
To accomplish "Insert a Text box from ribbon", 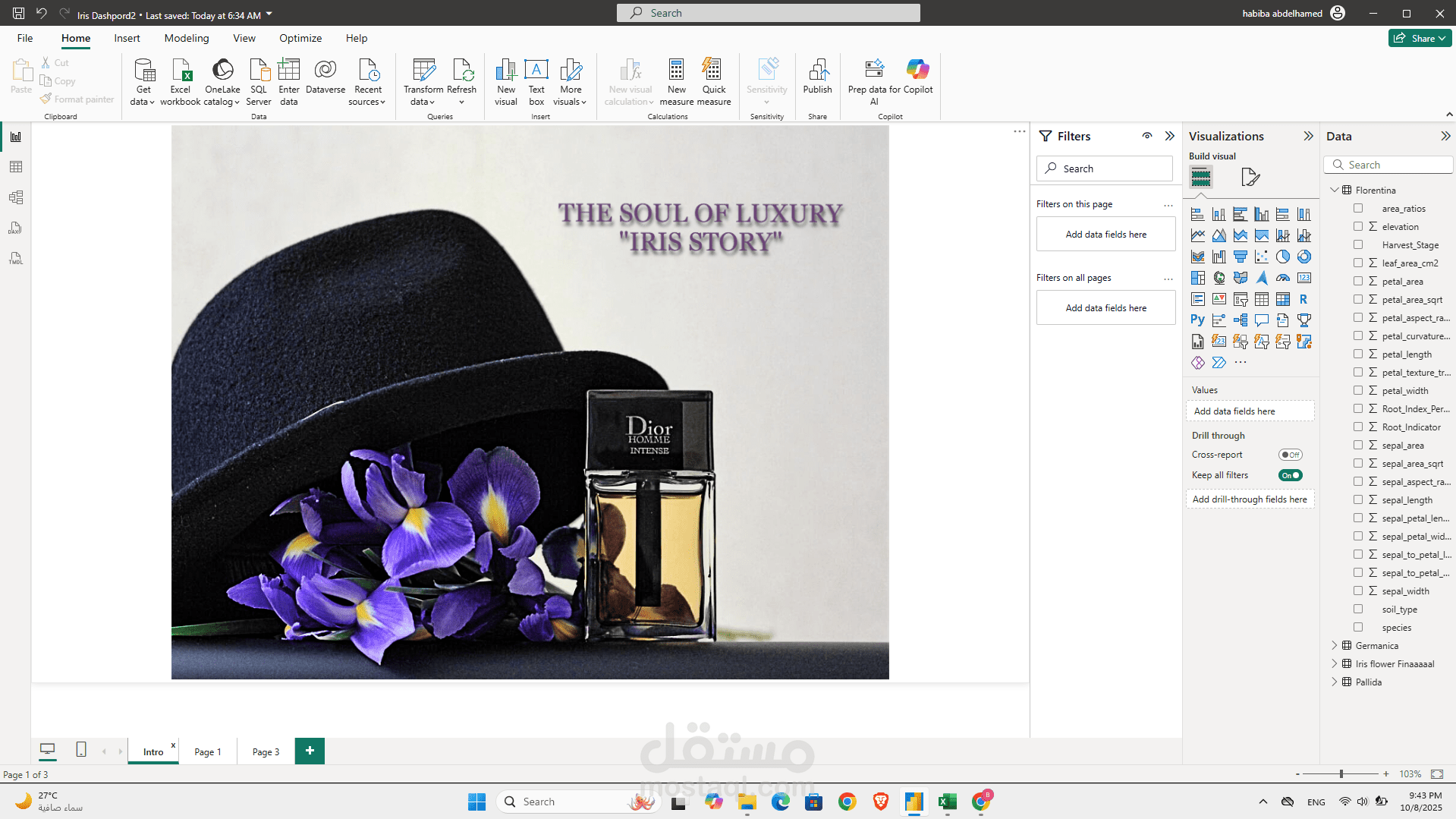I will (x=536, y=82).
